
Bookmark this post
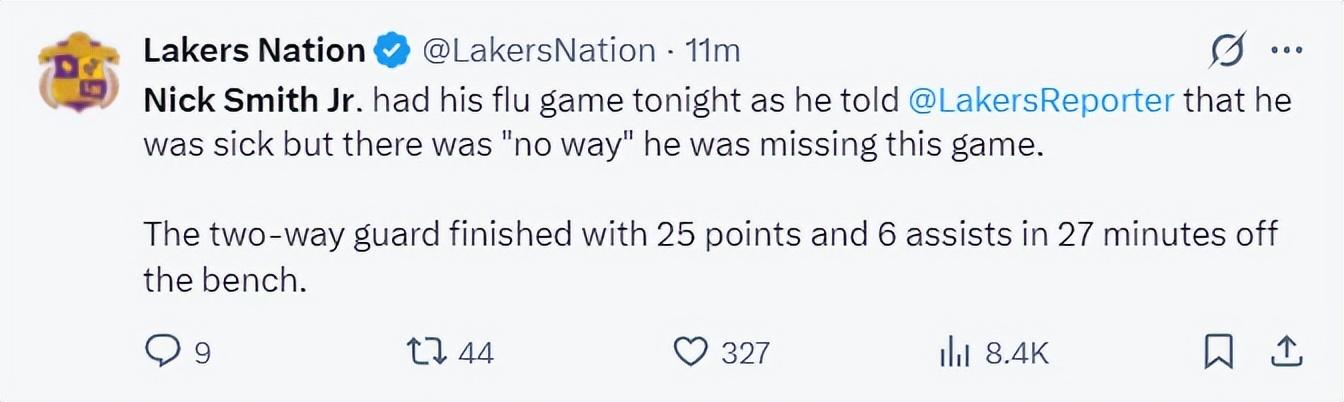point(1215,351)
